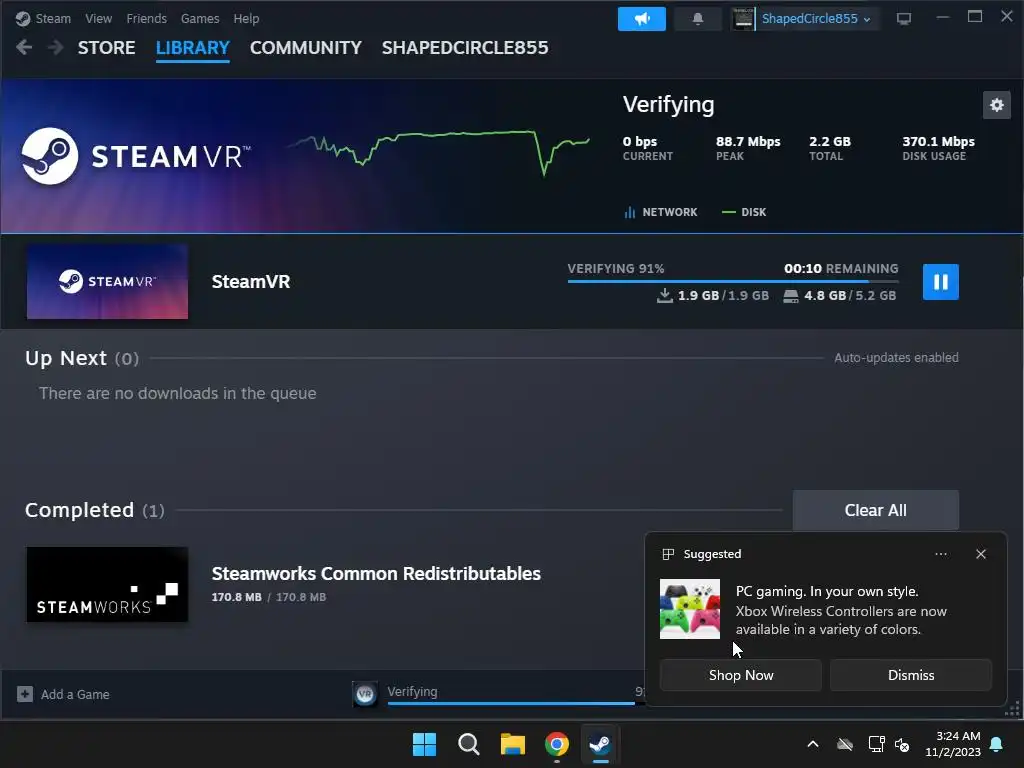Open File Explorer from the taskbar
Viewport: 1024px width, 768px height.
click(x=513, y=744)
